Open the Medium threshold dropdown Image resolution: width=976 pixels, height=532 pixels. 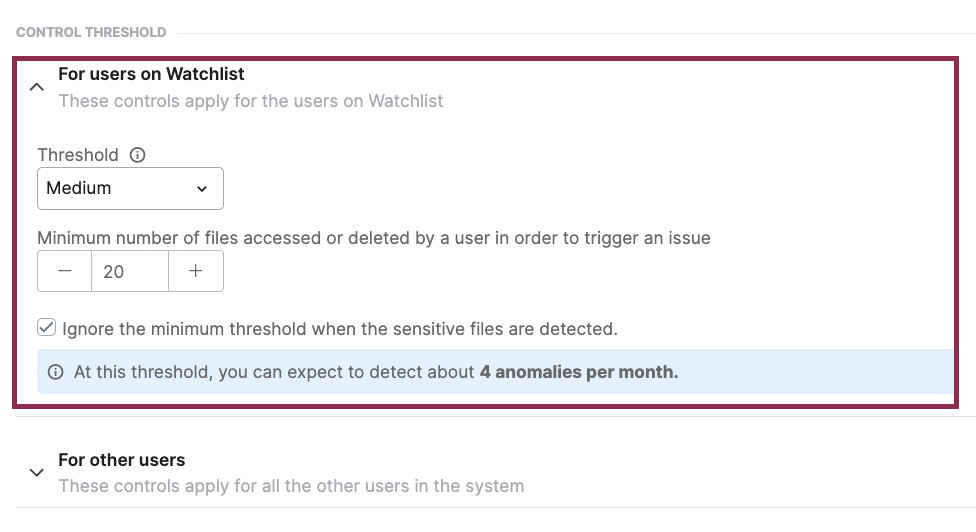130,188
